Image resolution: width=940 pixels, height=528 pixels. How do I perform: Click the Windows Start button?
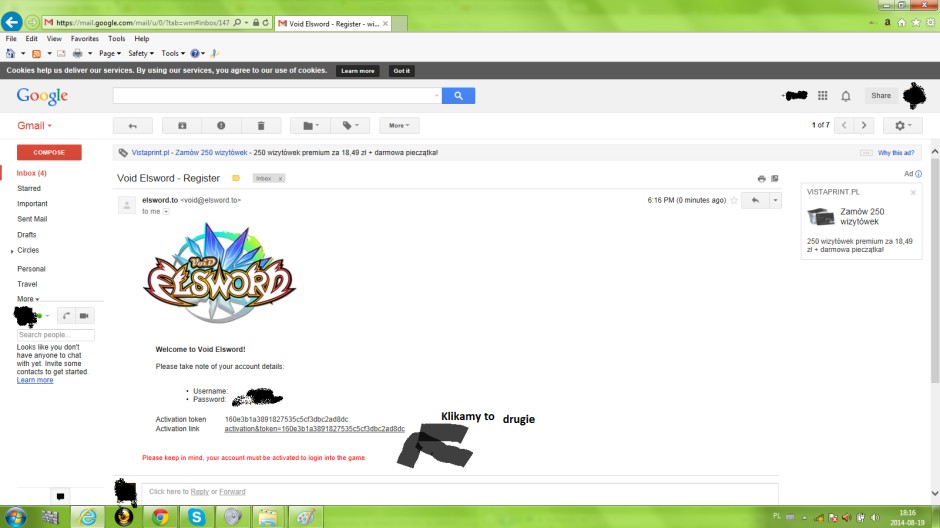pyautogui.click(x=16, y=517)
